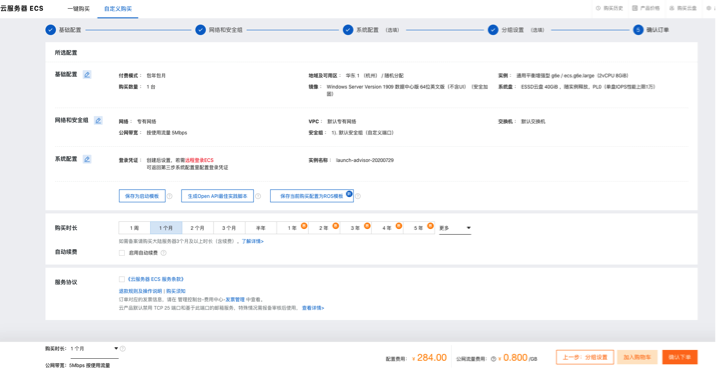Click the 确认订单 step number circle

click(638, 30)
